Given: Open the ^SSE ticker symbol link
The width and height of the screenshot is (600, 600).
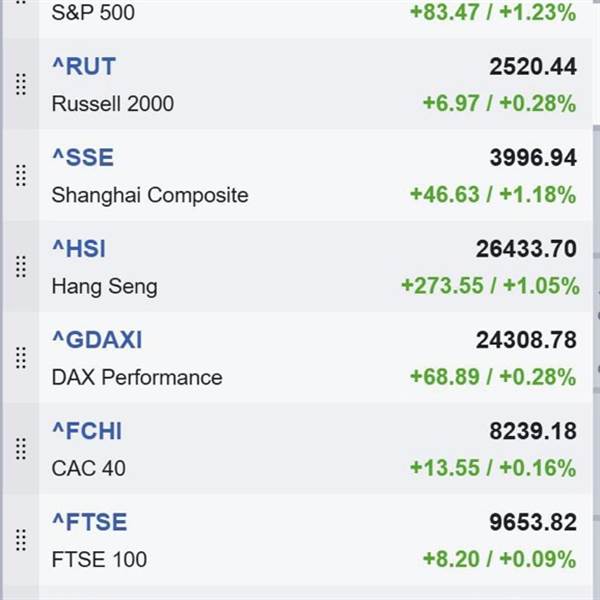Looking at the screenshot, I should (83, 157).
